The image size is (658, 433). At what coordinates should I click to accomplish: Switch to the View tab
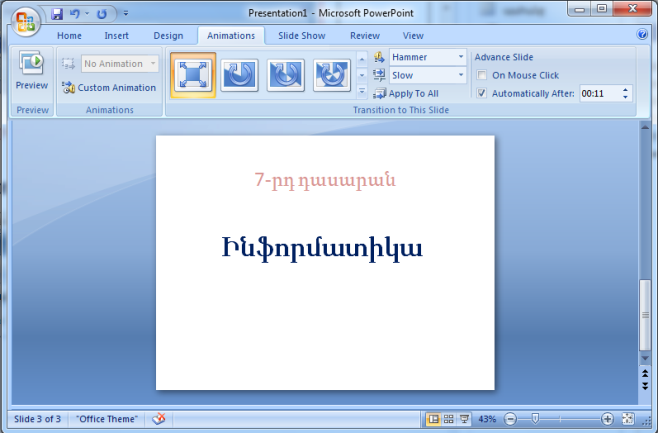click(413, 36)
